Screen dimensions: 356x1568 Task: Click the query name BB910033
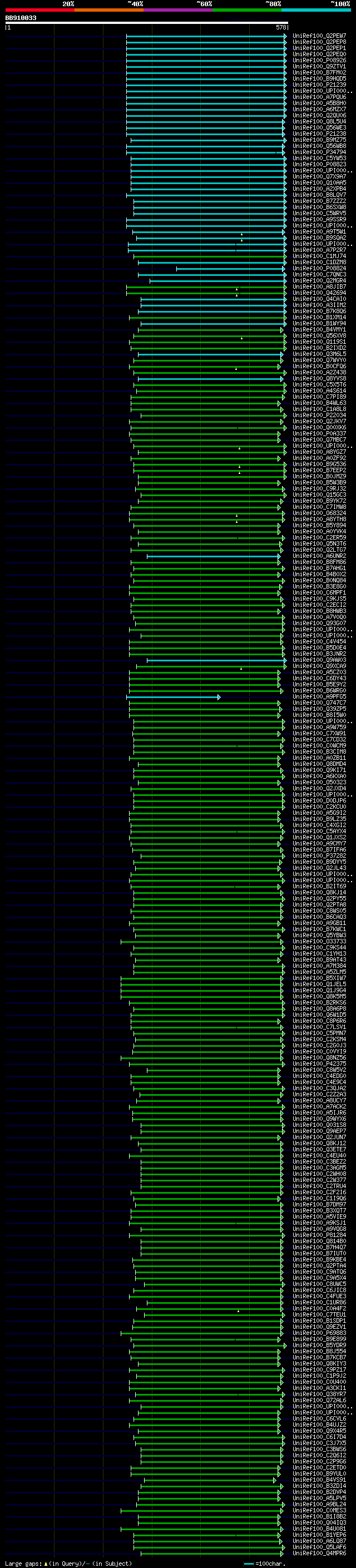(x=21, y=18)
